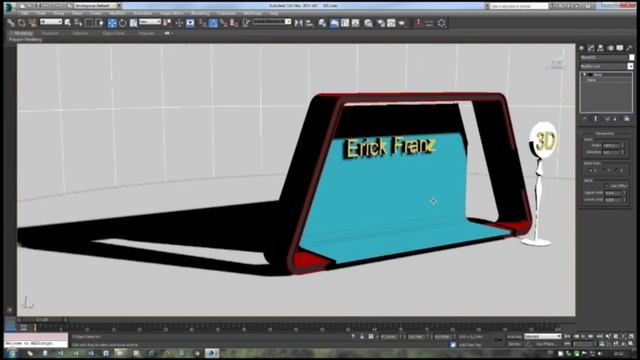640x360 pixels.
Task: Toggle Window/Crossing selection mode
Action: [100, 23]
